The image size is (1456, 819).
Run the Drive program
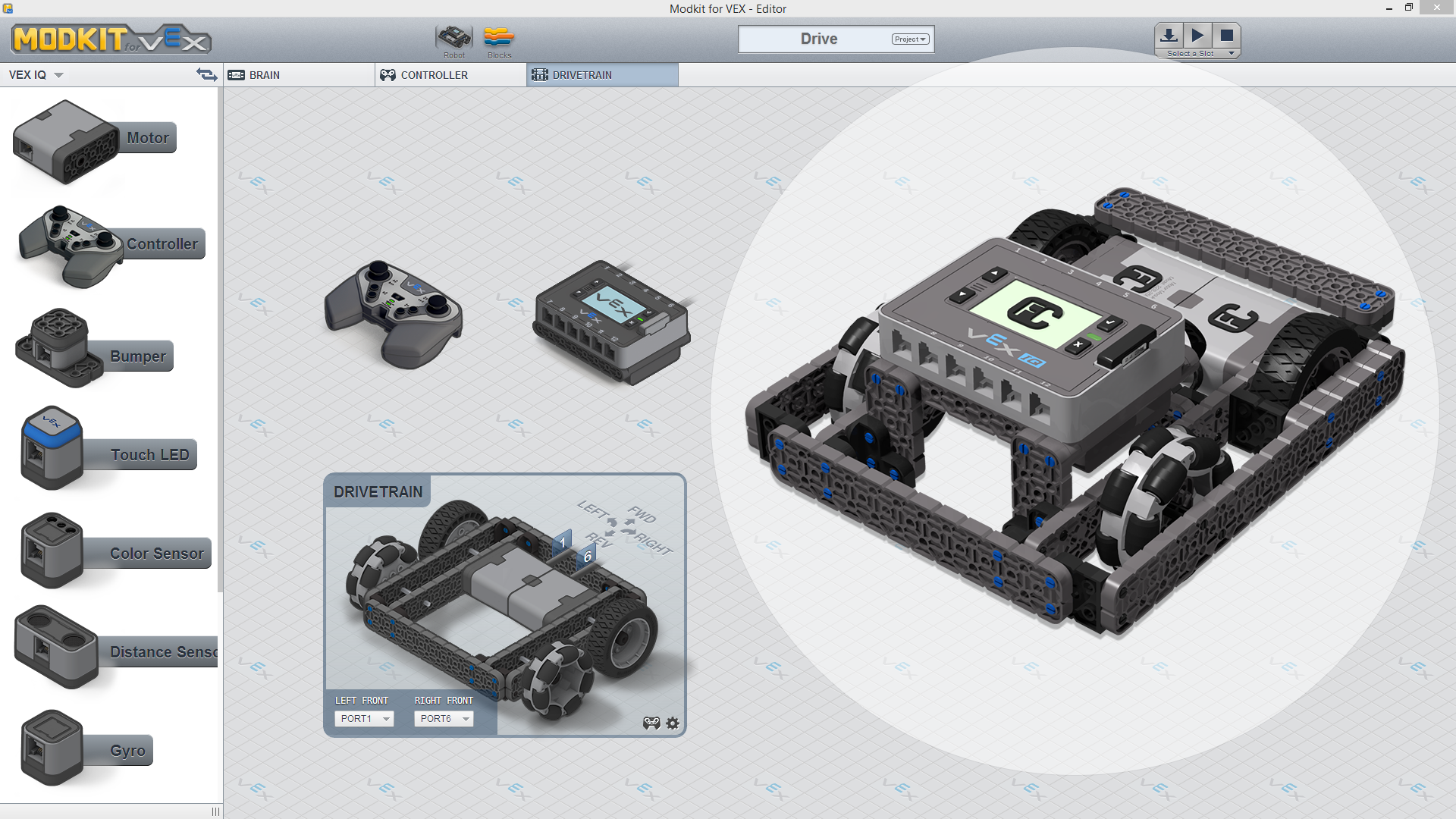(x=1198, y=34)
